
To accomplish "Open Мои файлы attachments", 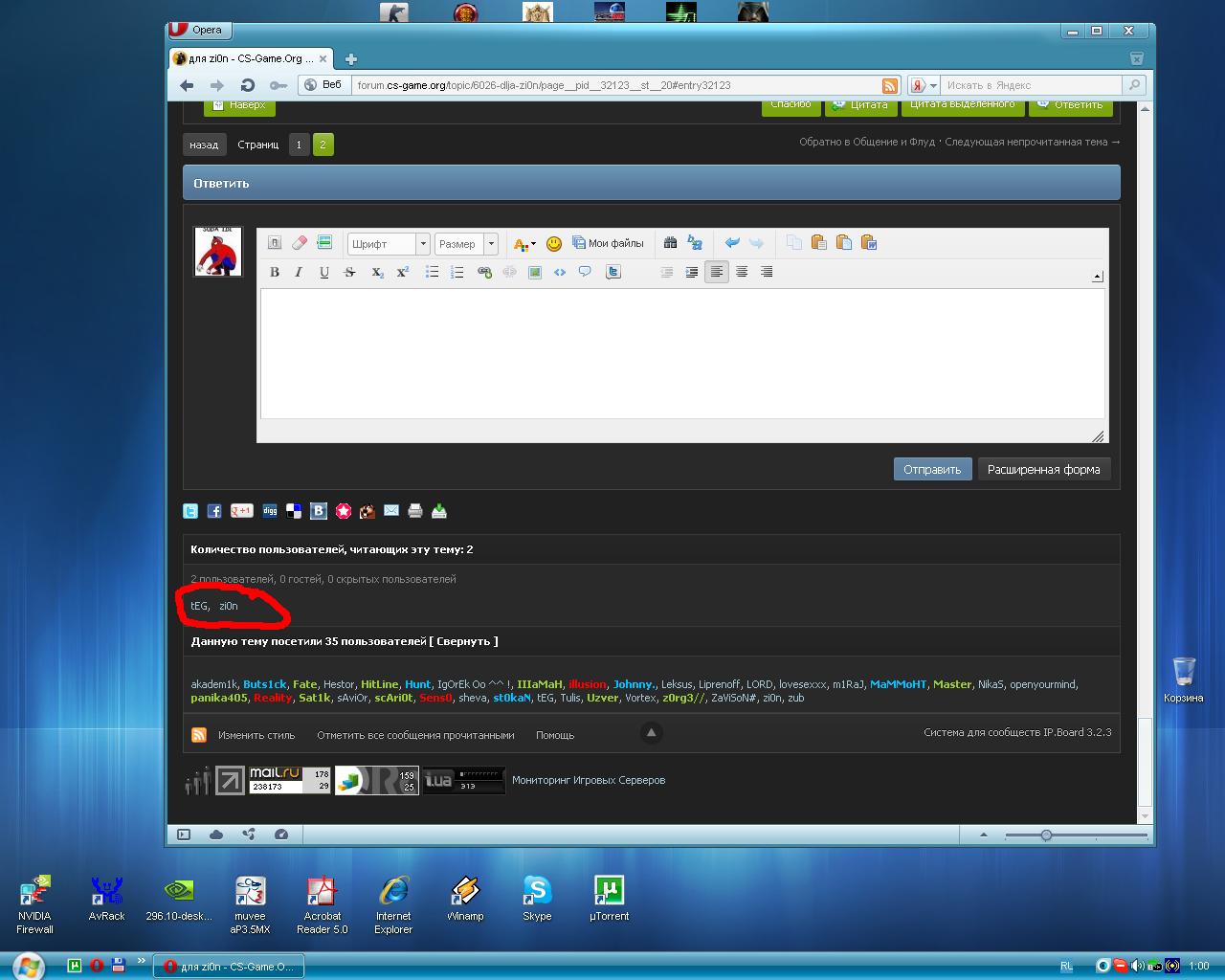I will pos(608,243).
